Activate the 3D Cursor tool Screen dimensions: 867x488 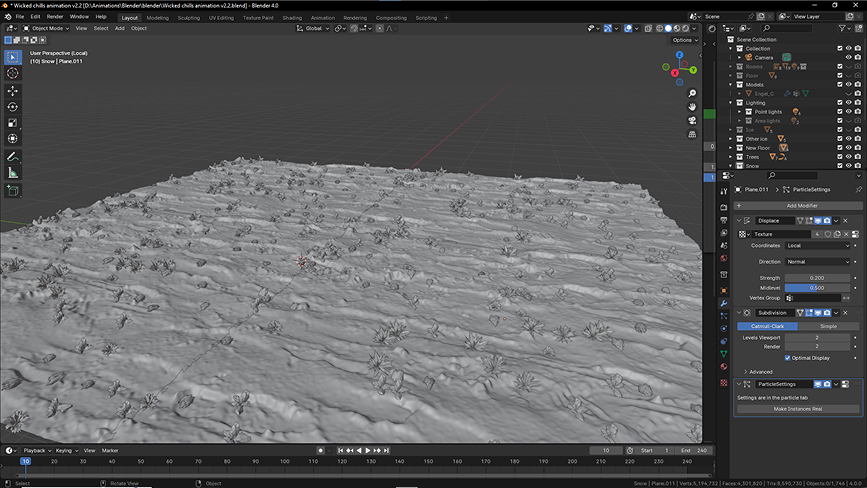[13, 73]
